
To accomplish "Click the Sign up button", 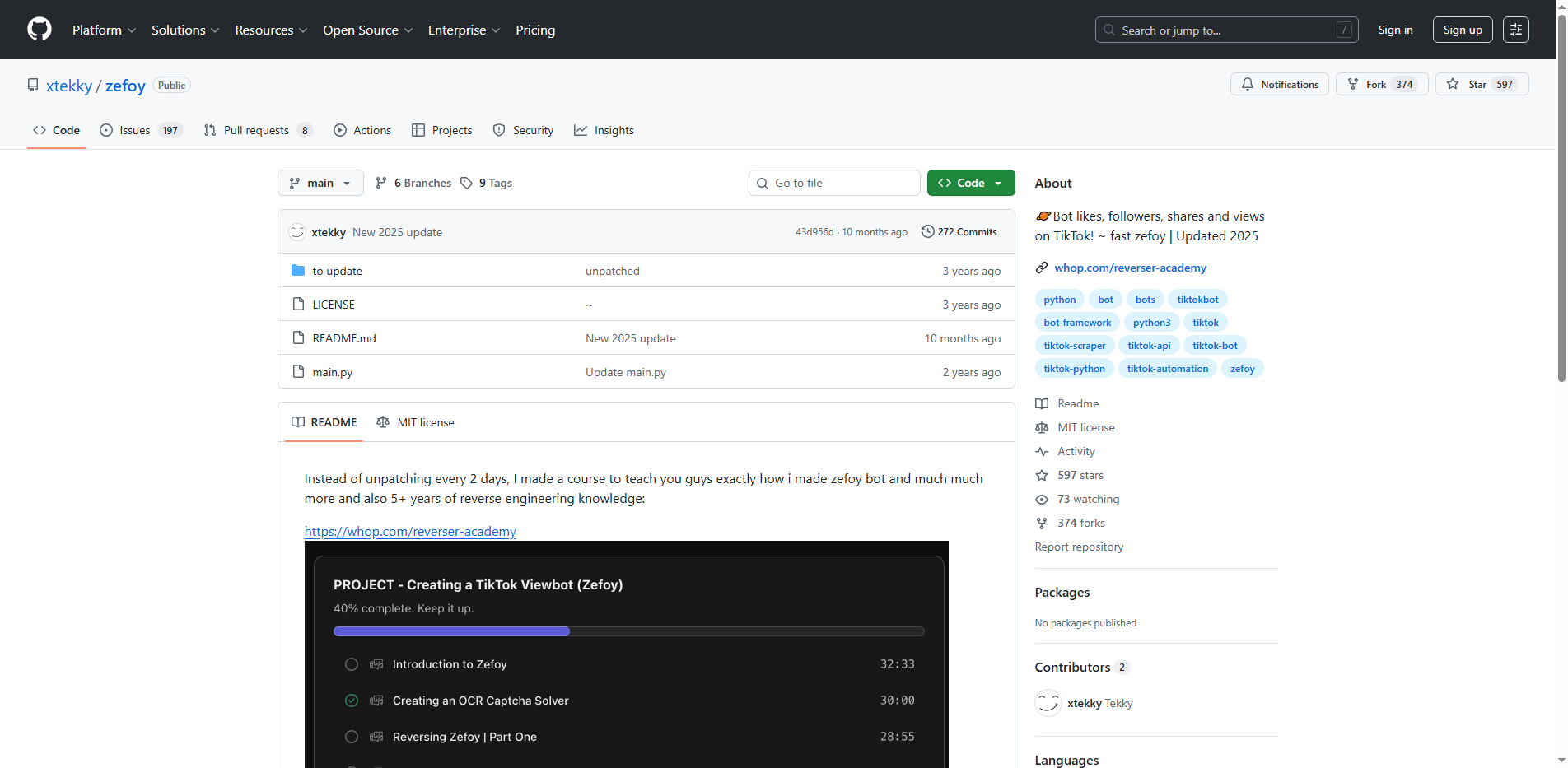I will [x=1463, y=30].
